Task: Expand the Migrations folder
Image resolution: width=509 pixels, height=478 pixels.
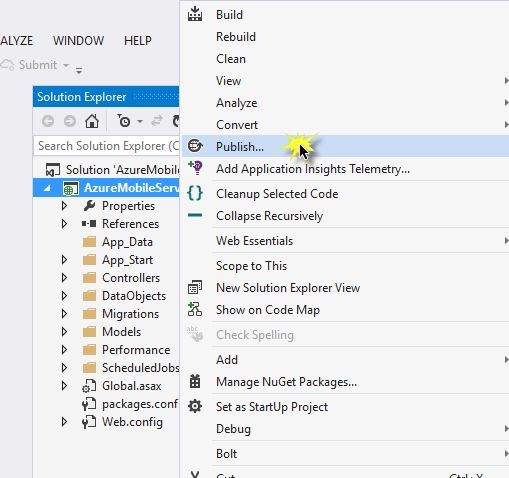Action: (x=64, y=314)
